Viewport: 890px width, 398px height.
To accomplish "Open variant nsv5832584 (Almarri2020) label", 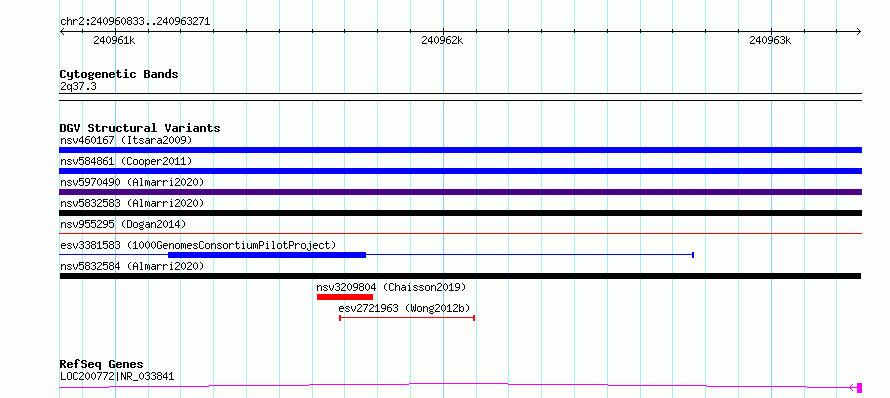I will tap(132, 266).
